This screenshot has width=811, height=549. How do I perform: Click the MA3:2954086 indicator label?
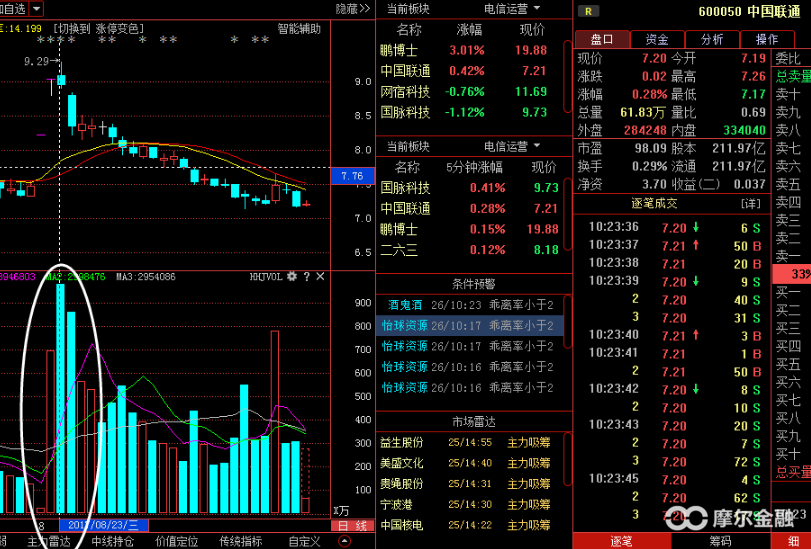pos(145,277)
